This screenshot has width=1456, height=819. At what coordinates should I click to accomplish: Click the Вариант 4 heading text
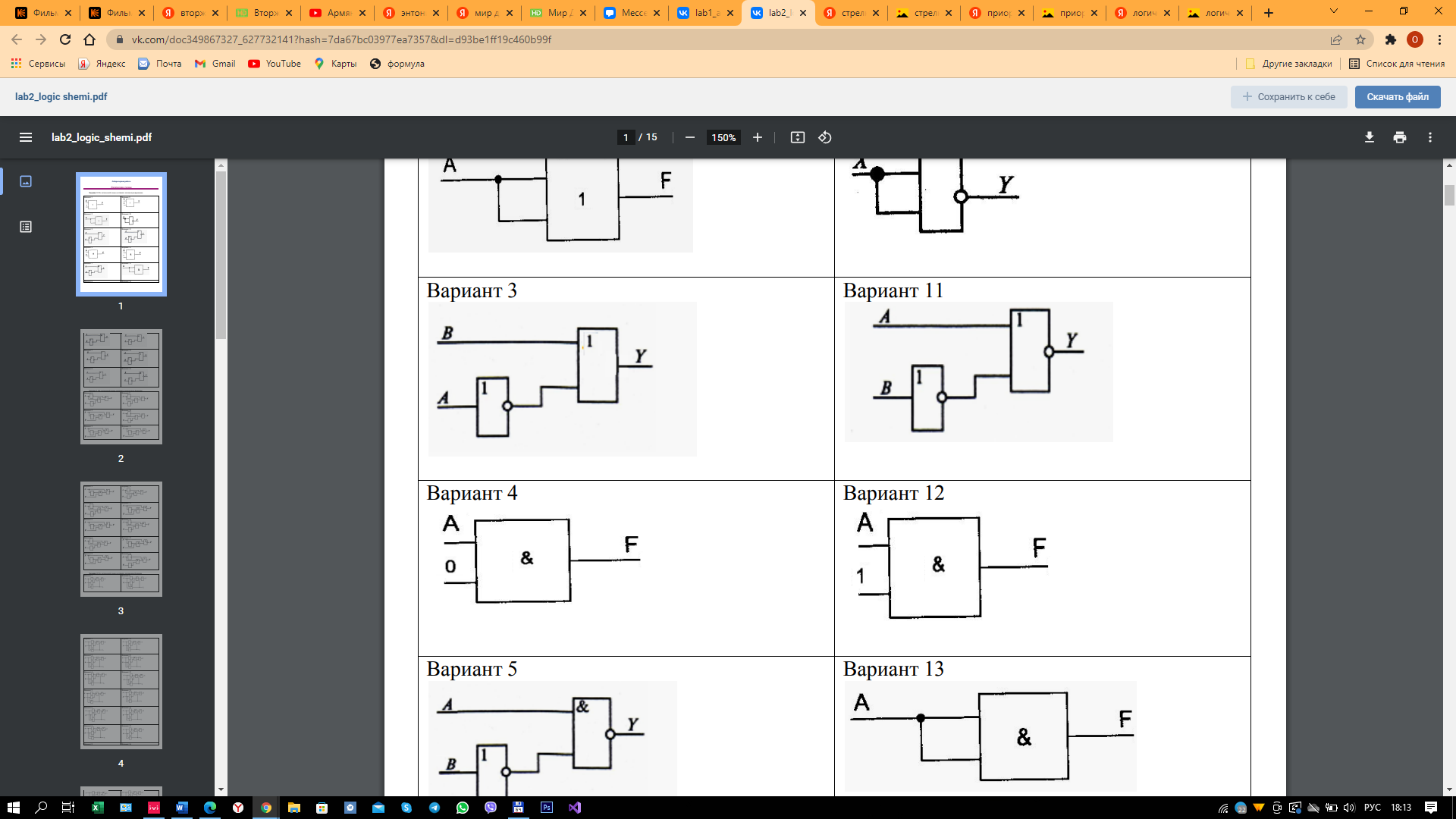pyautogui.click(x=472, y=493)
